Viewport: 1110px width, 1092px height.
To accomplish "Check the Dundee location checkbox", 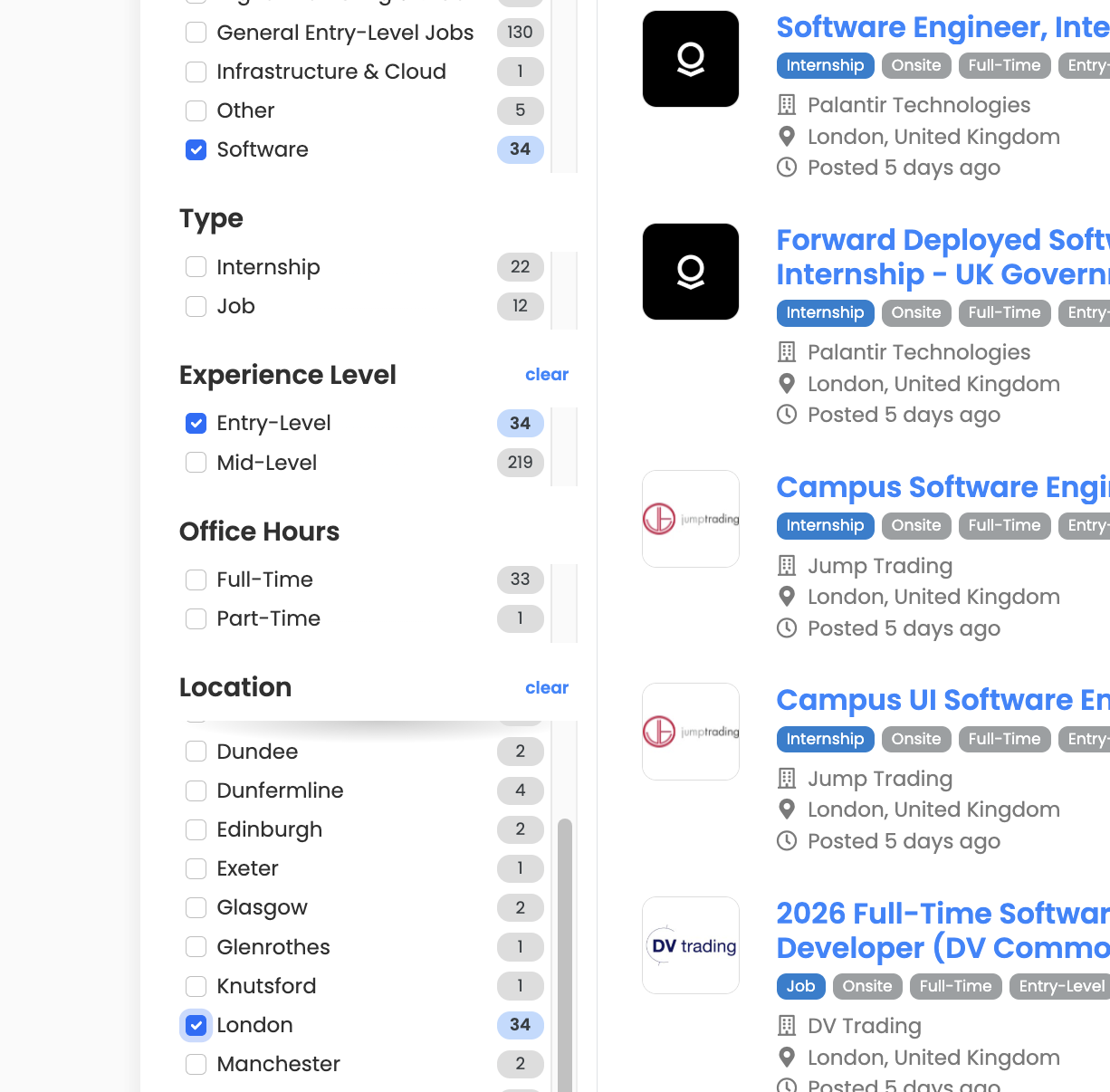I will [x=196, y=752].
